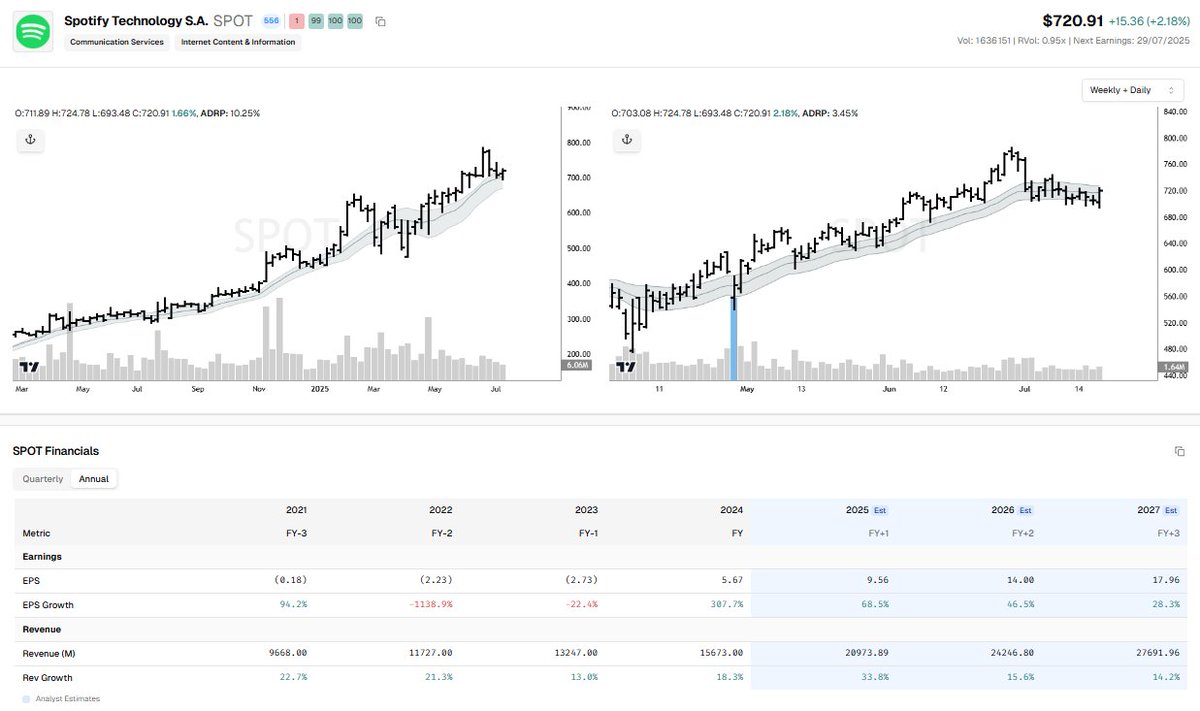The width and height of the screenshot is (1200, 711).
Task: Click the Spotify logo icon
Action: (34, 31)
